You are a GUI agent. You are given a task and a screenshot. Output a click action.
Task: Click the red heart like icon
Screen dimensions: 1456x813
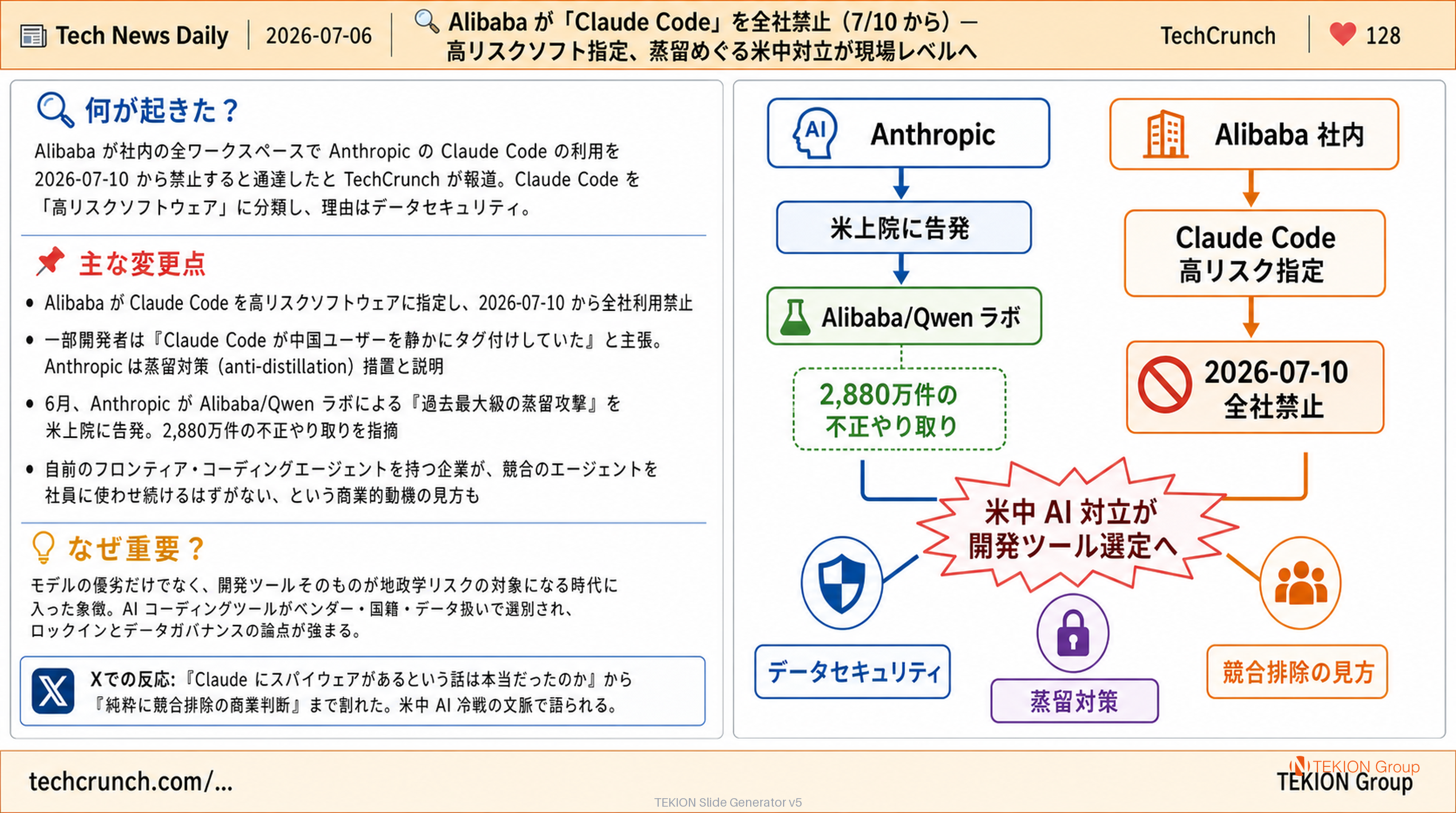click(x=1342, y=34)
